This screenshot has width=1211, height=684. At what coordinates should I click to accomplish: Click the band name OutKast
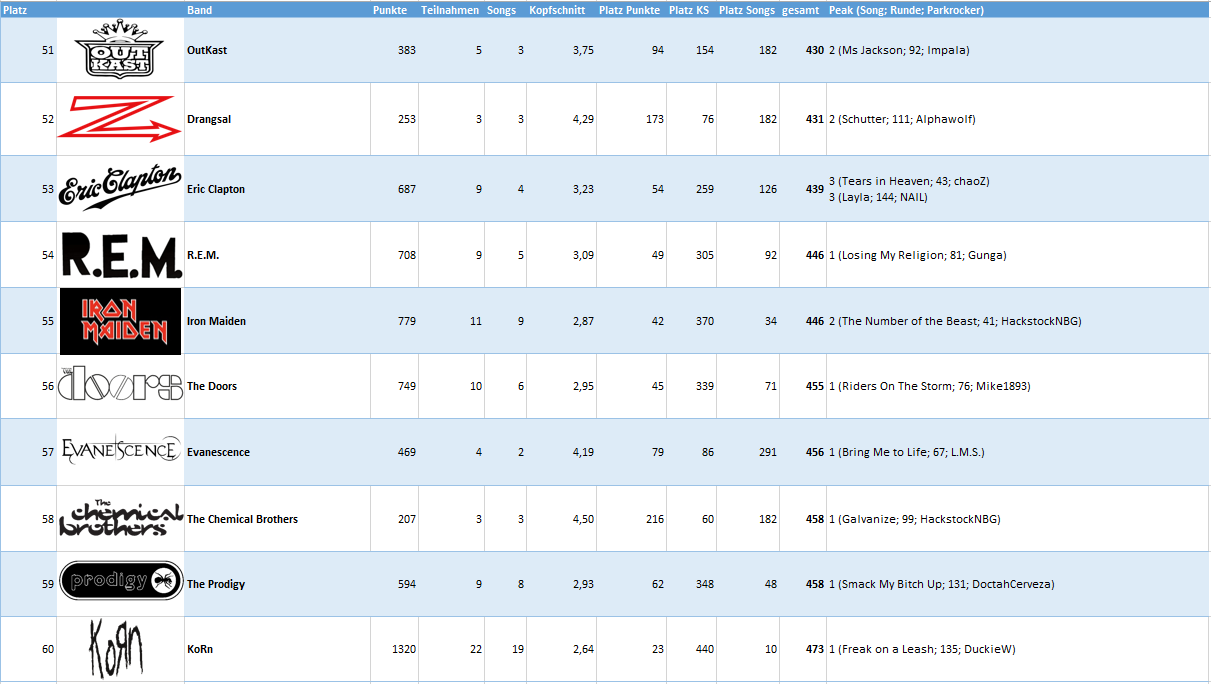coord(207,50)
